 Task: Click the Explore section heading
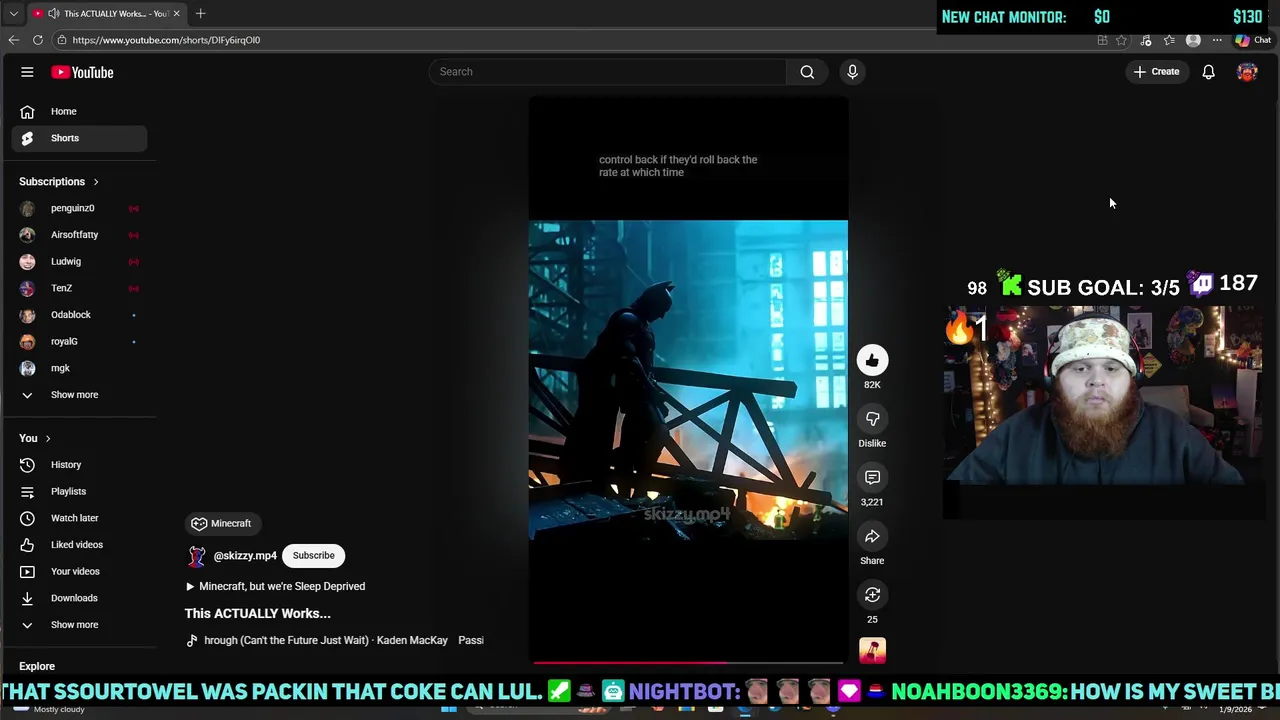(x=37, y=666)
